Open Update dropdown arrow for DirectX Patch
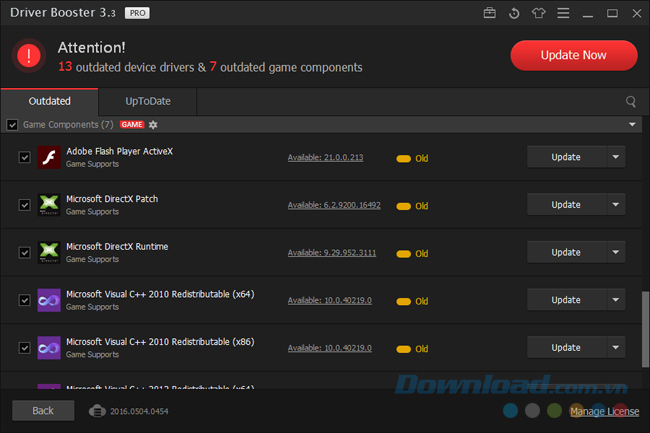 [616, 205]
